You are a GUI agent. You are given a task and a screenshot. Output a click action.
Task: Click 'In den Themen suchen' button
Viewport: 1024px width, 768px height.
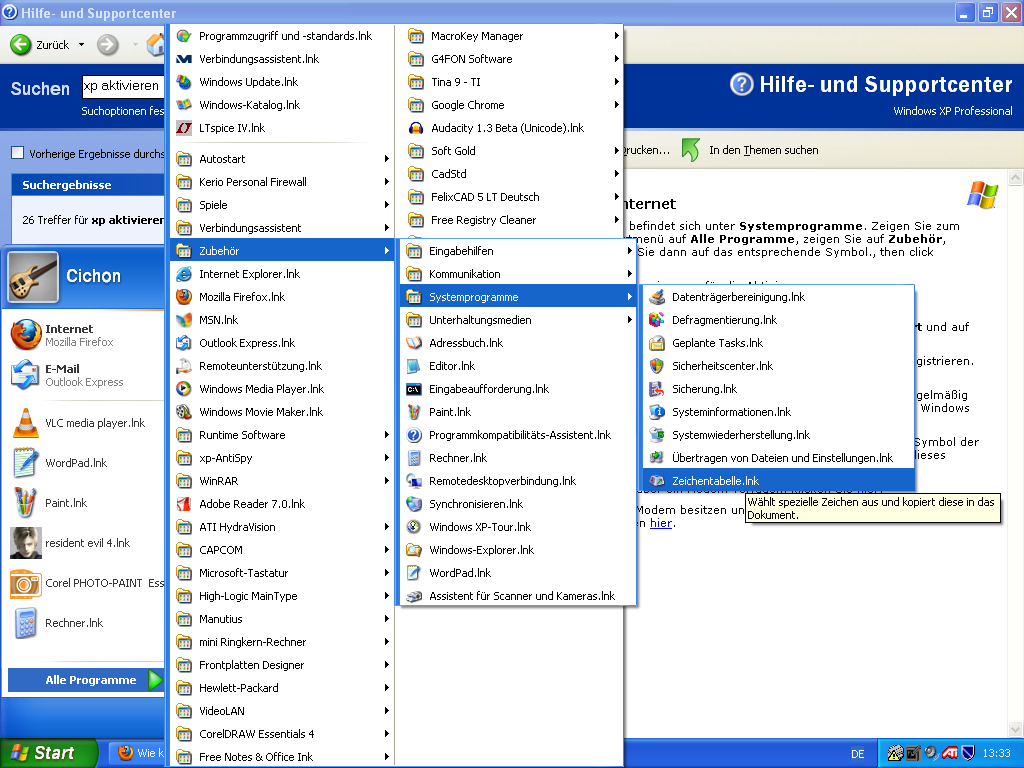(x=750, y=150)
